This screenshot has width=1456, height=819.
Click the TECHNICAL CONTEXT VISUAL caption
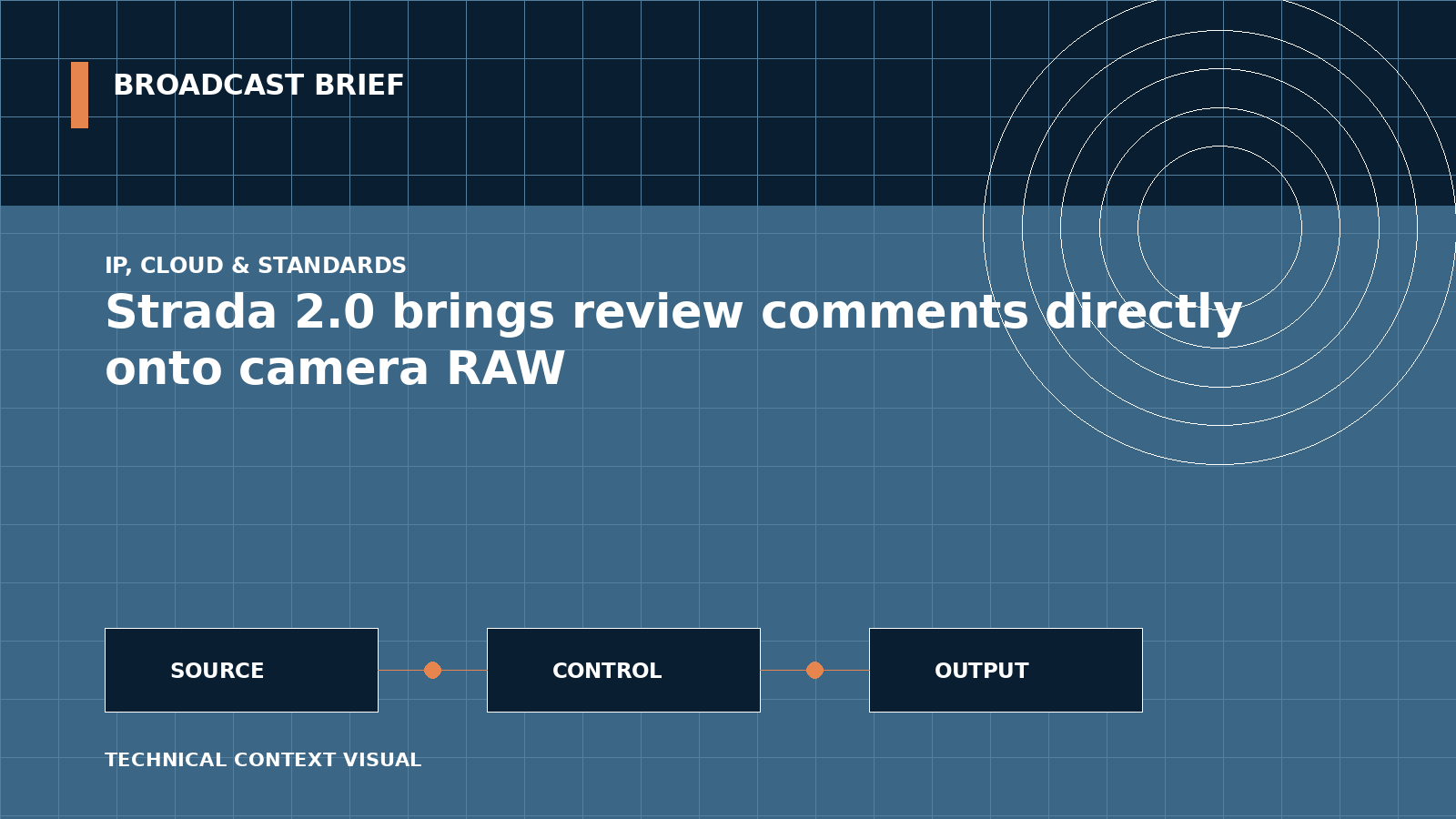(x=263, y=760)
